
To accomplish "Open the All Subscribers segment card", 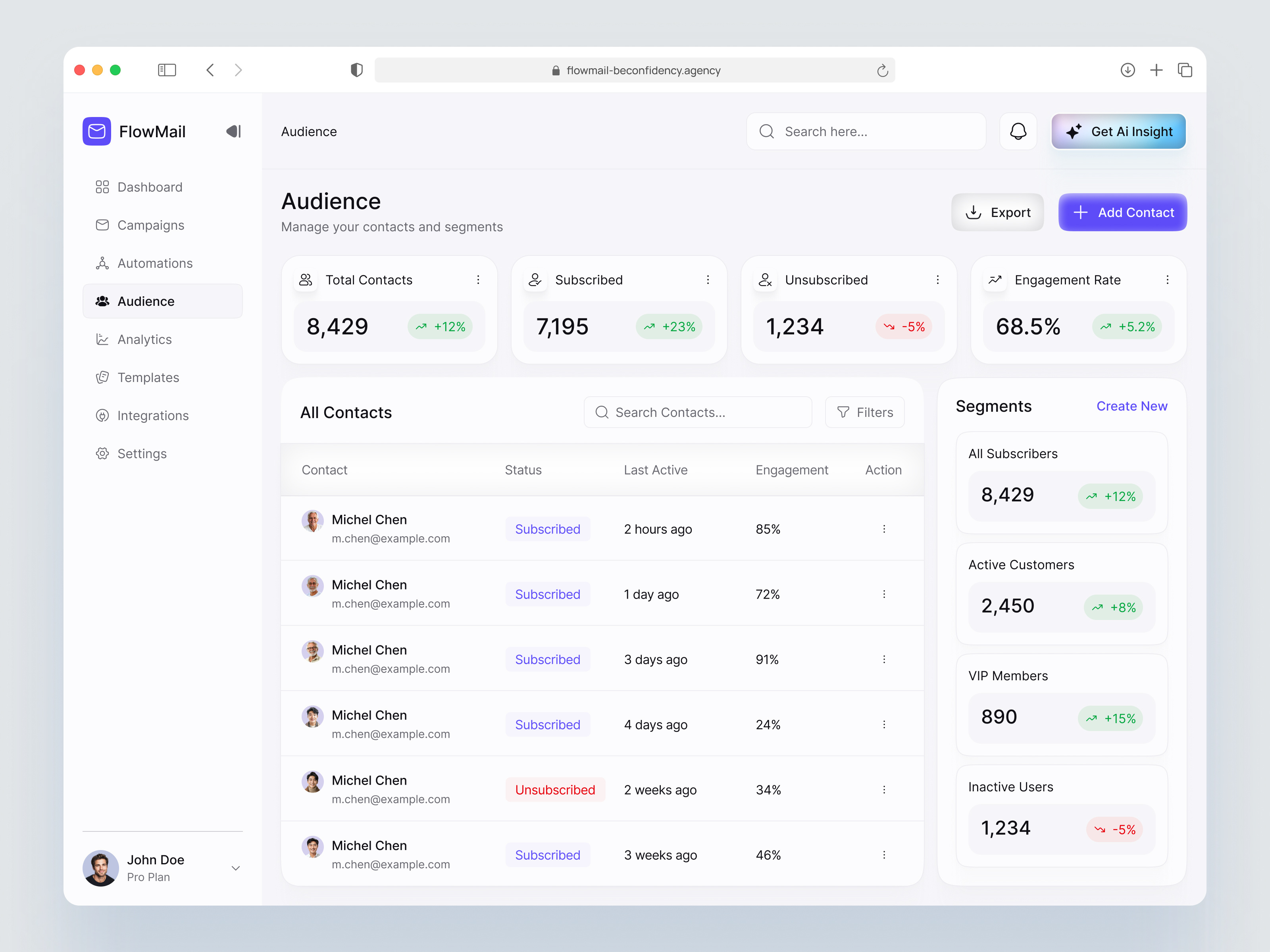I will click(x=1061, y=483).
